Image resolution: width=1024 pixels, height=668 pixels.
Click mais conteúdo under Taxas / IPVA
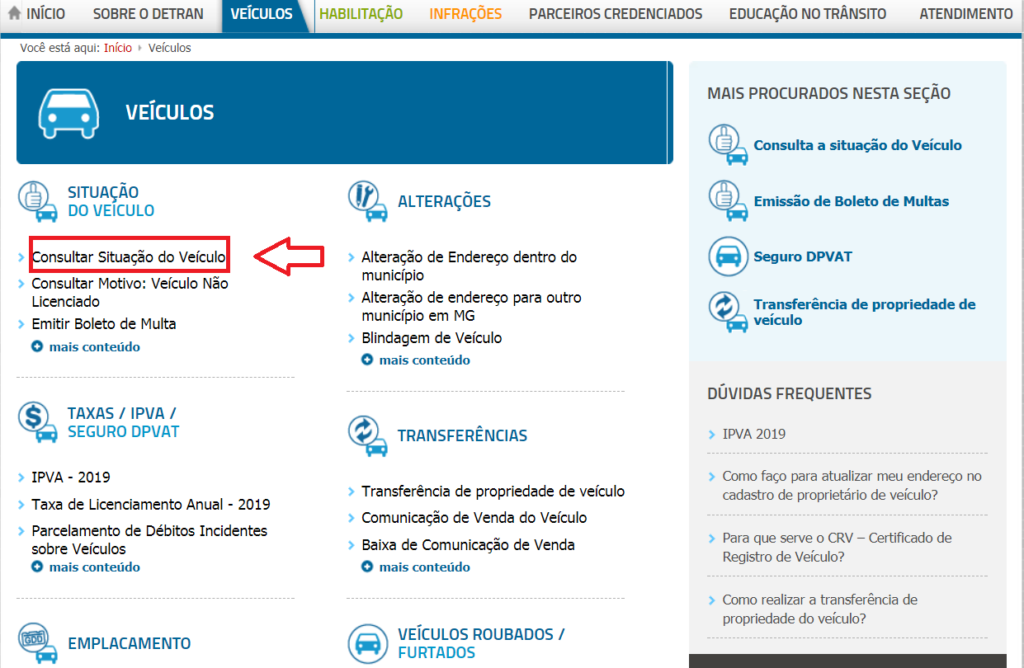(94, 566)
